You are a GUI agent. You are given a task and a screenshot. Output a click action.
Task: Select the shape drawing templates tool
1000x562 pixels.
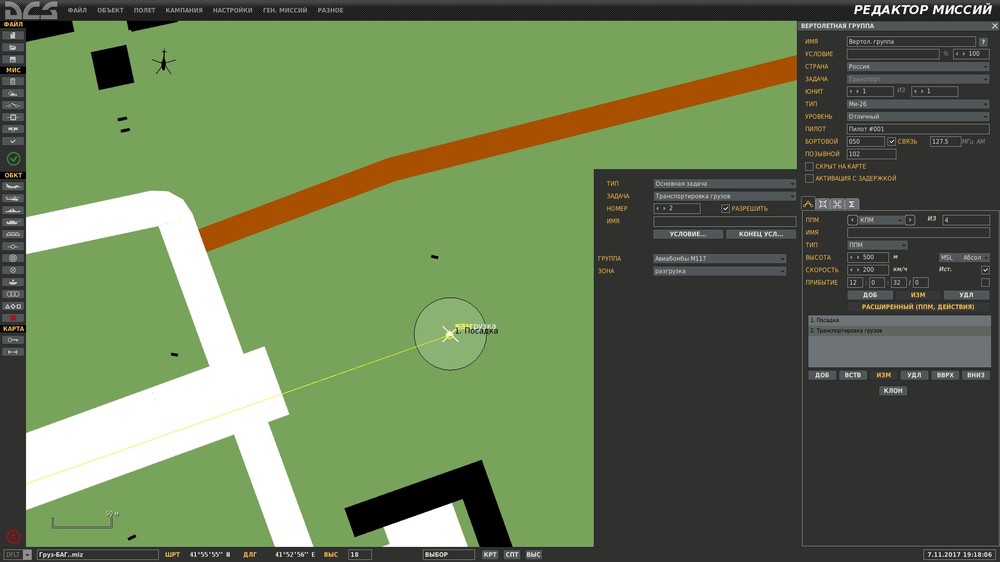(13, 306)
